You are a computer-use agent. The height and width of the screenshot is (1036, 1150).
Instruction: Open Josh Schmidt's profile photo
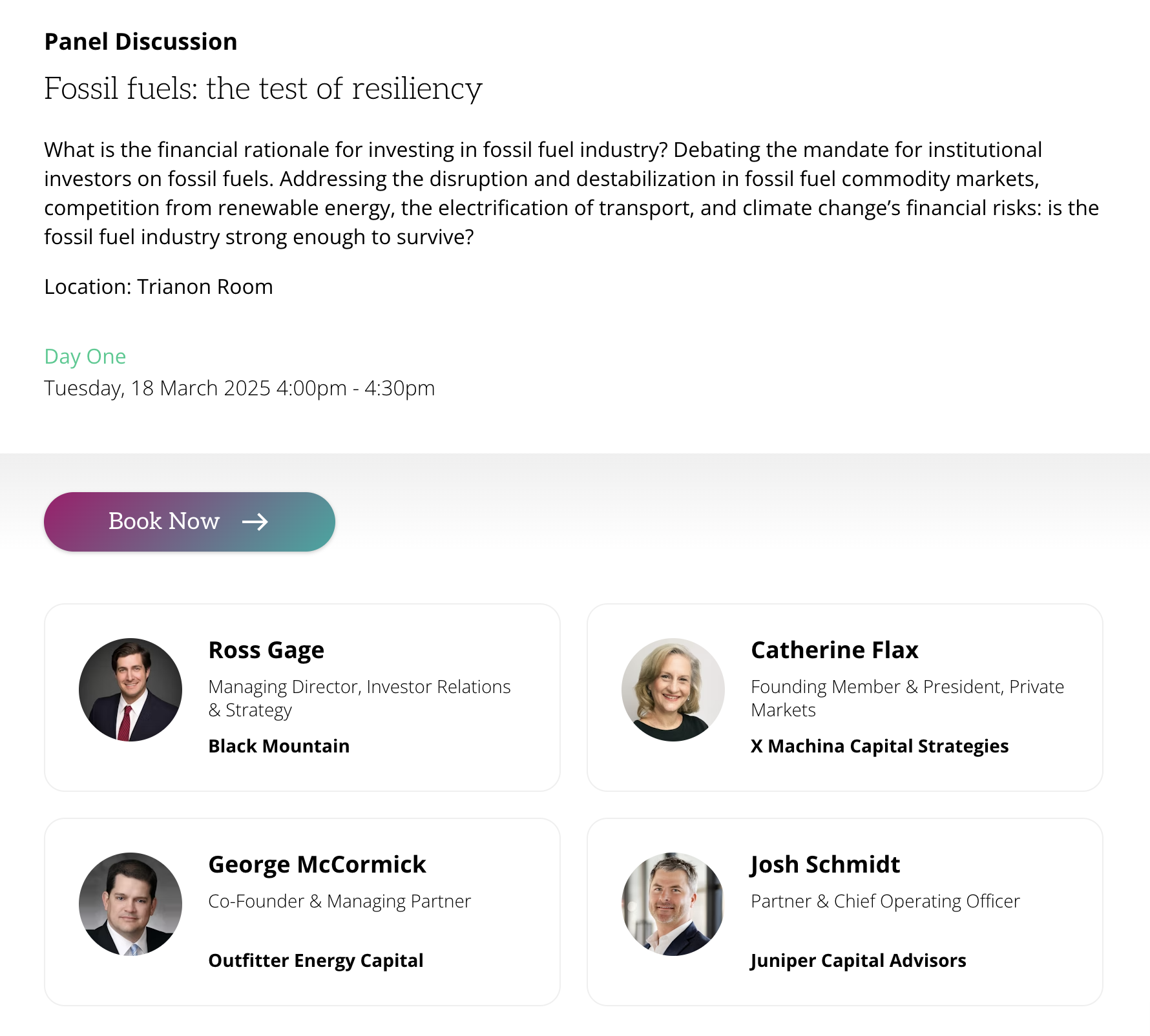tap(673, 904)
